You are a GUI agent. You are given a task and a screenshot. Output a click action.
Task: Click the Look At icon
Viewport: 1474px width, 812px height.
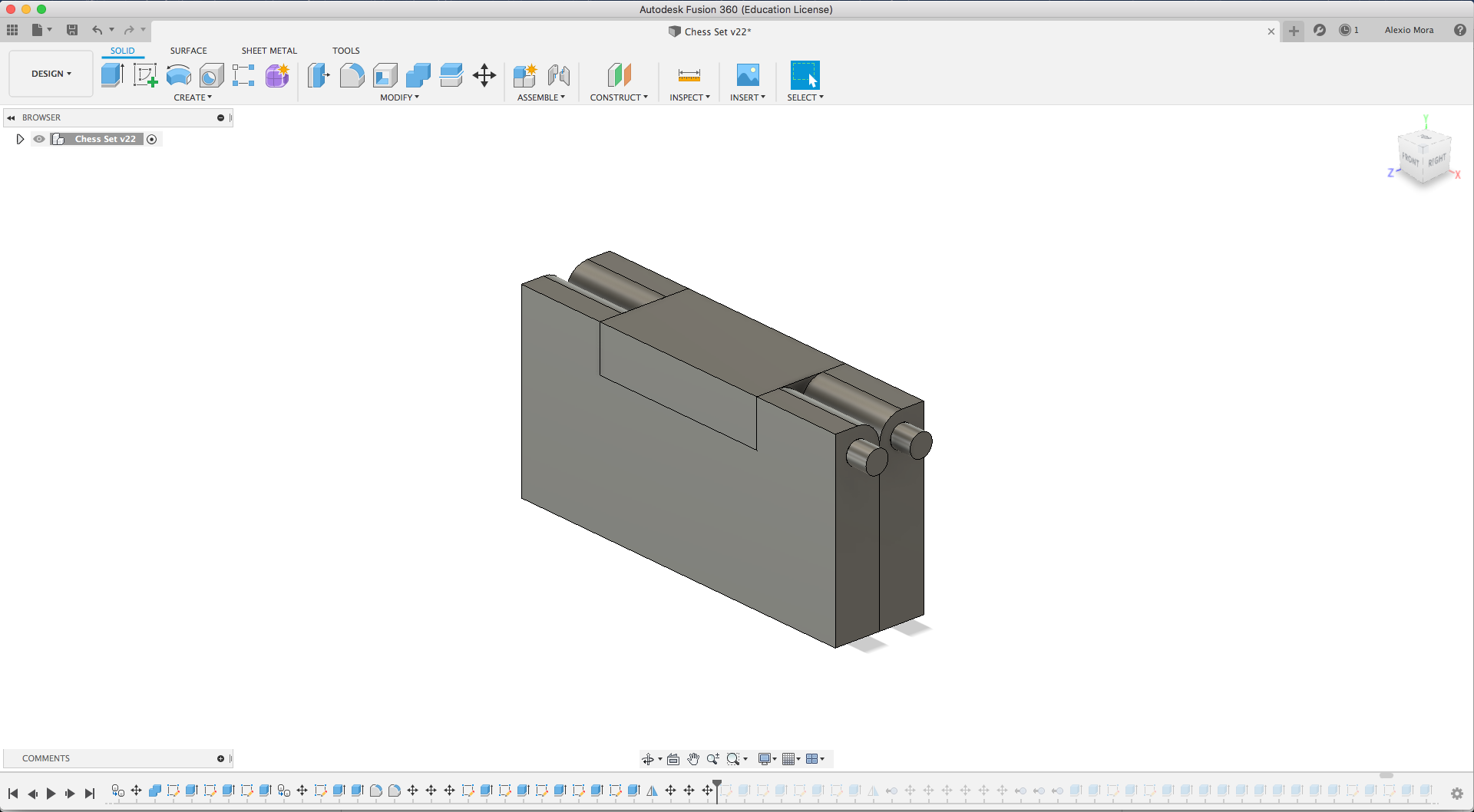pos(673,759)
